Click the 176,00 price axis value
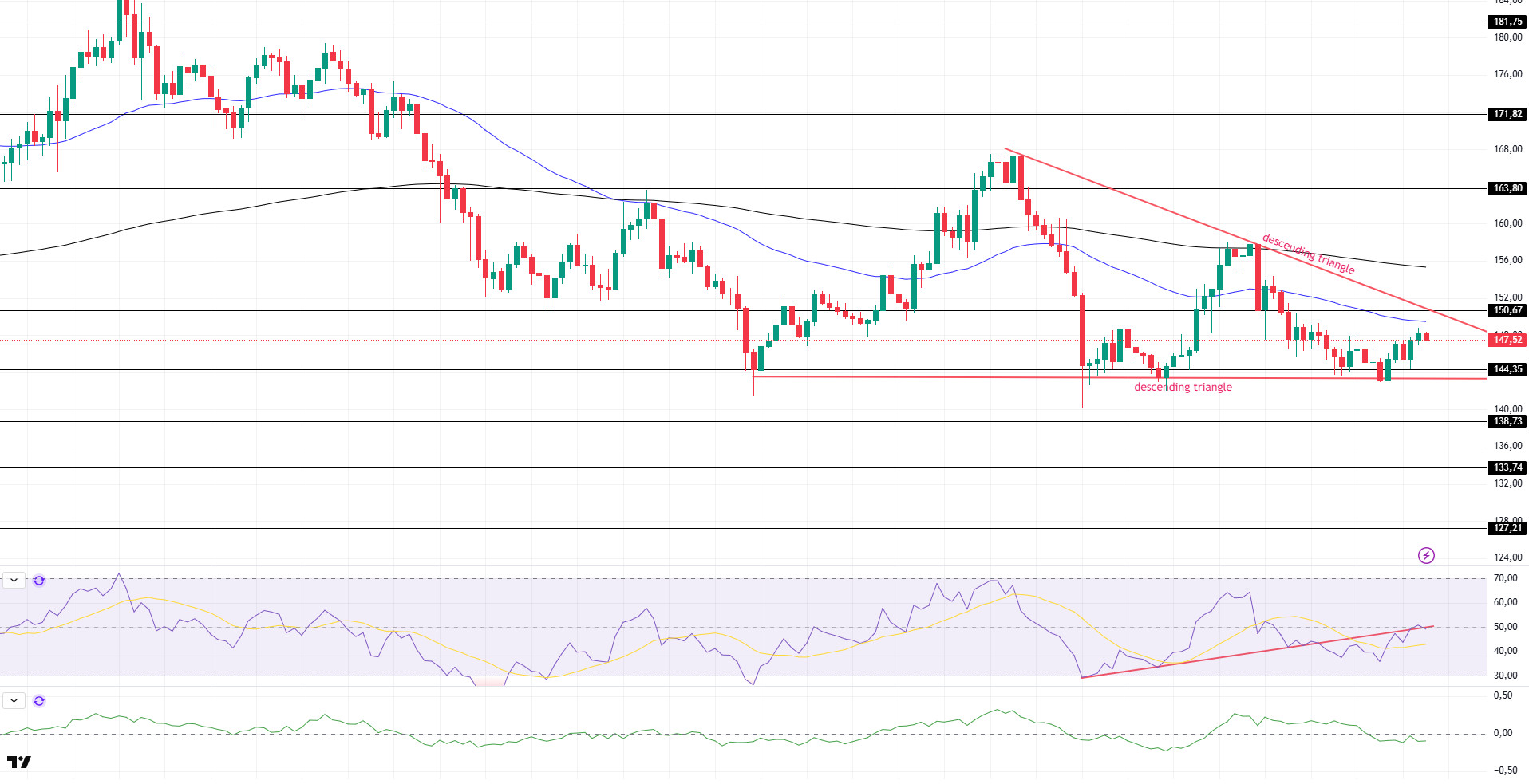The image size is (1529, 784). pos(1507,74)
